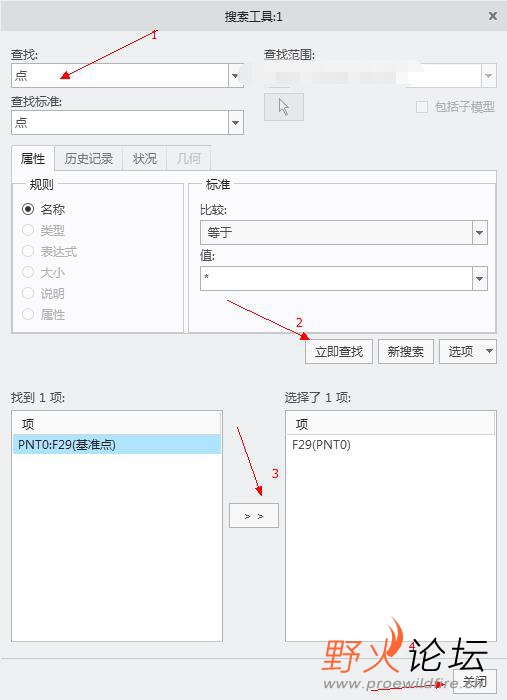Start a 新搜索
Screen dimensions: 507x700
(x=406, y=351)
